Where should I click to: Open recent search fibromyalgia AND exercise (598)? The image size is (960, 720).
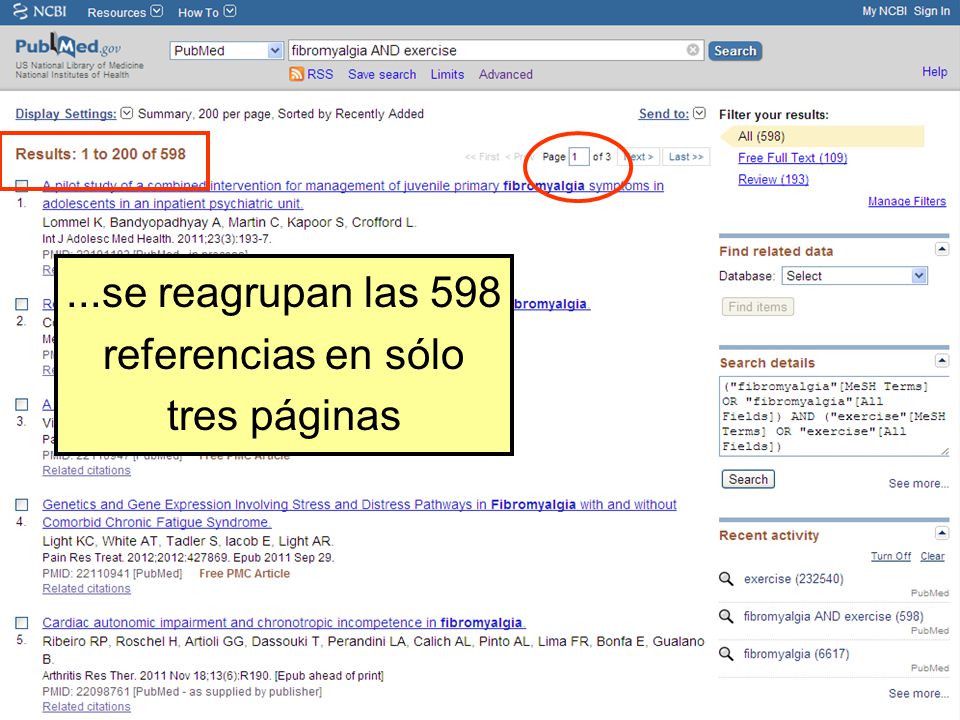[833, 616]
